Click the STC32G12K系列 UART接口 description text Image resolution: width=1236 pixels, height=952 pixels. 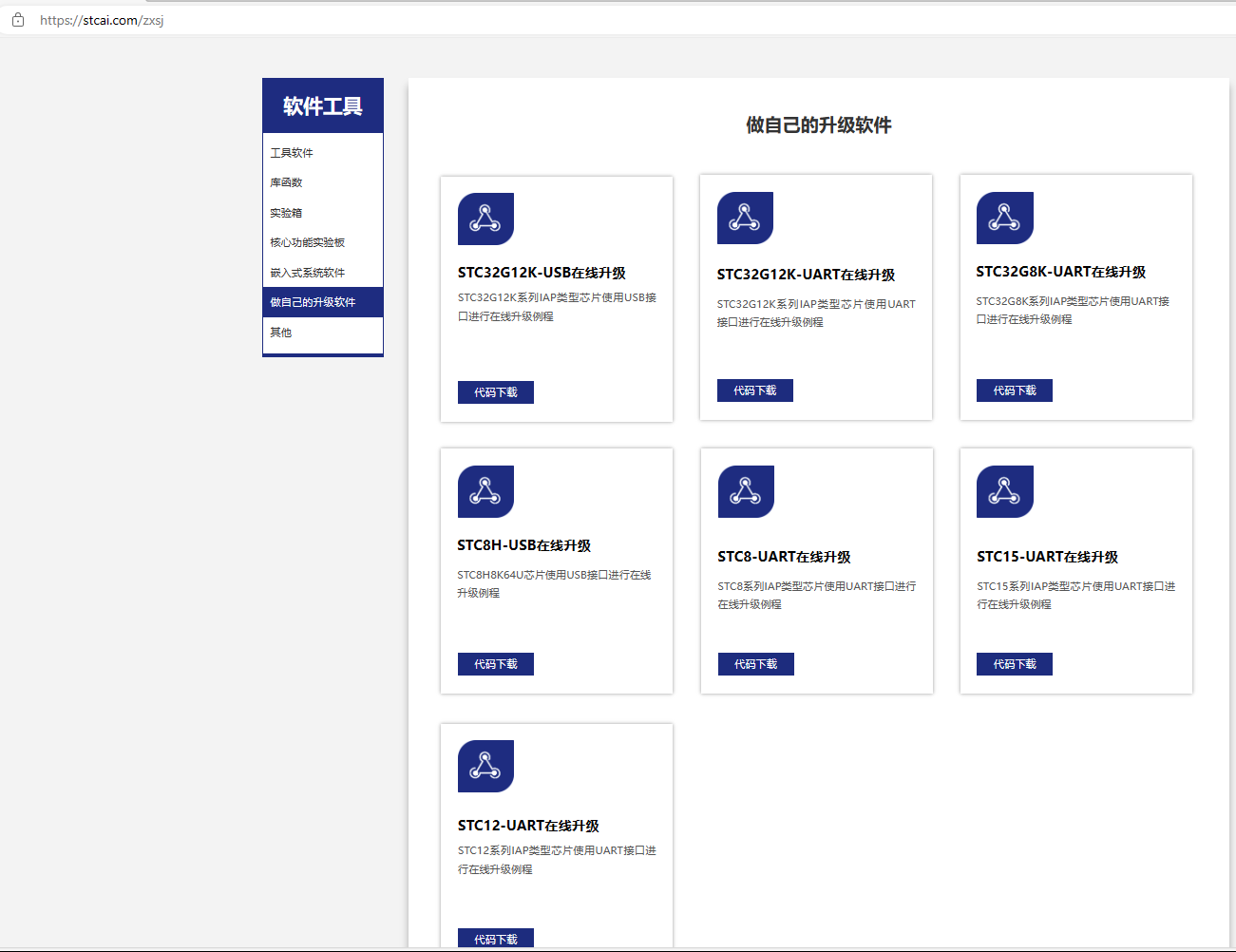(x=816, y=313)
